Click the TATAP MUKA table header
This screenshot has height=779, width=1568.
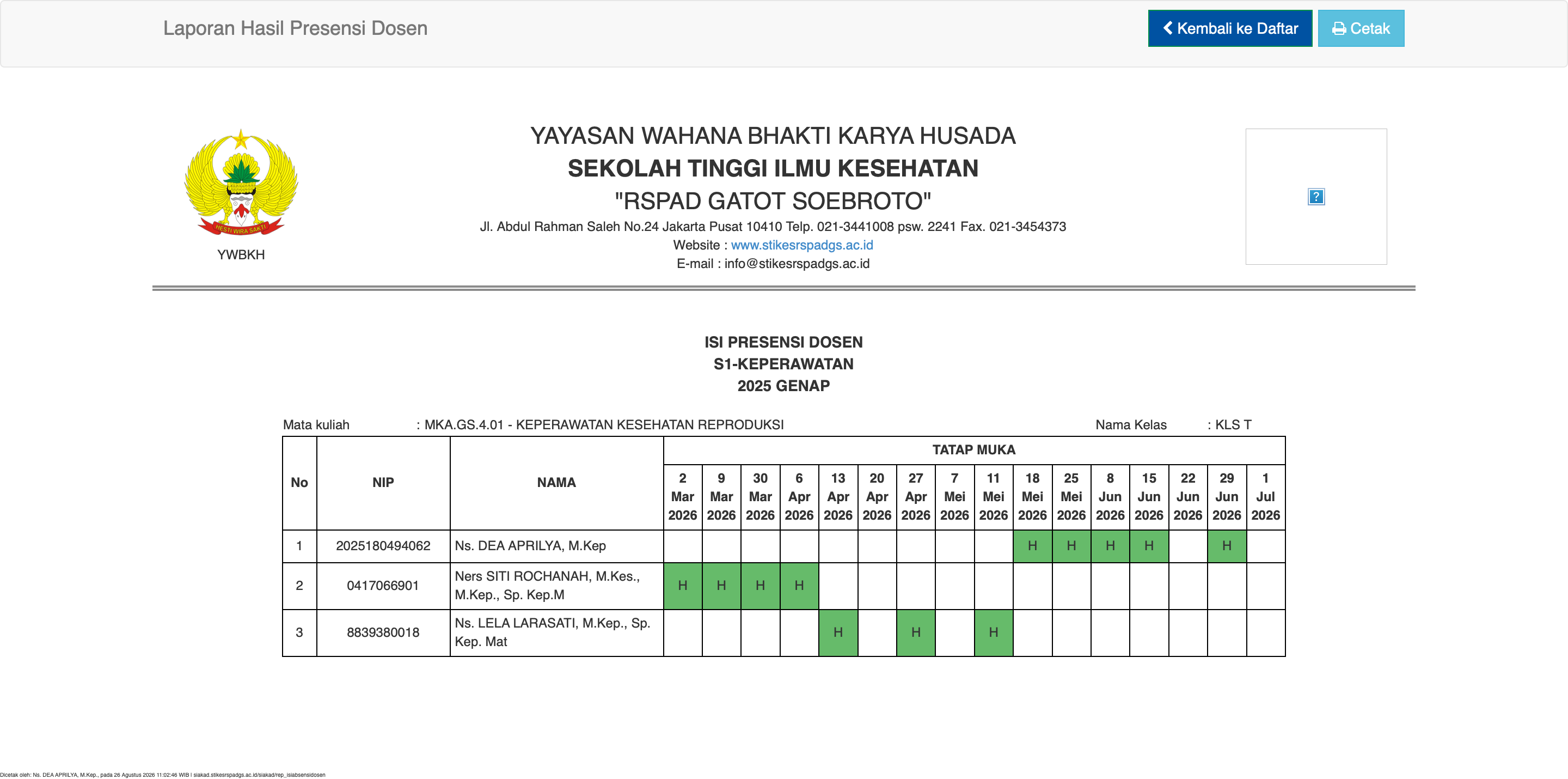point(974,450)
